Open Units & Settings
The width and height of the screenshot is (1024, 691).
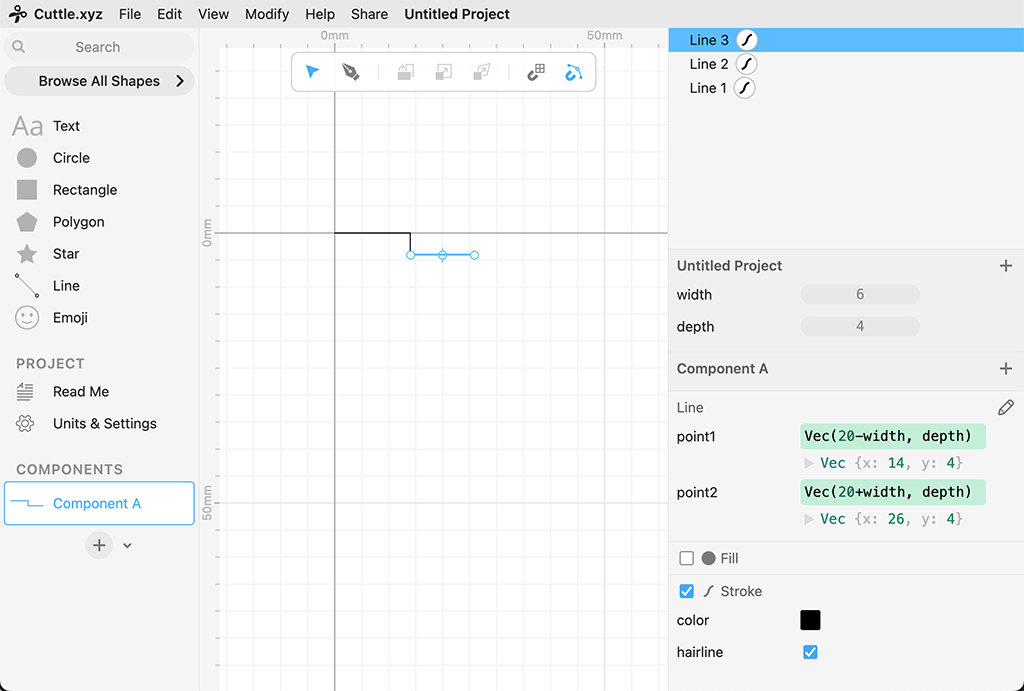[x=104, y=424]
